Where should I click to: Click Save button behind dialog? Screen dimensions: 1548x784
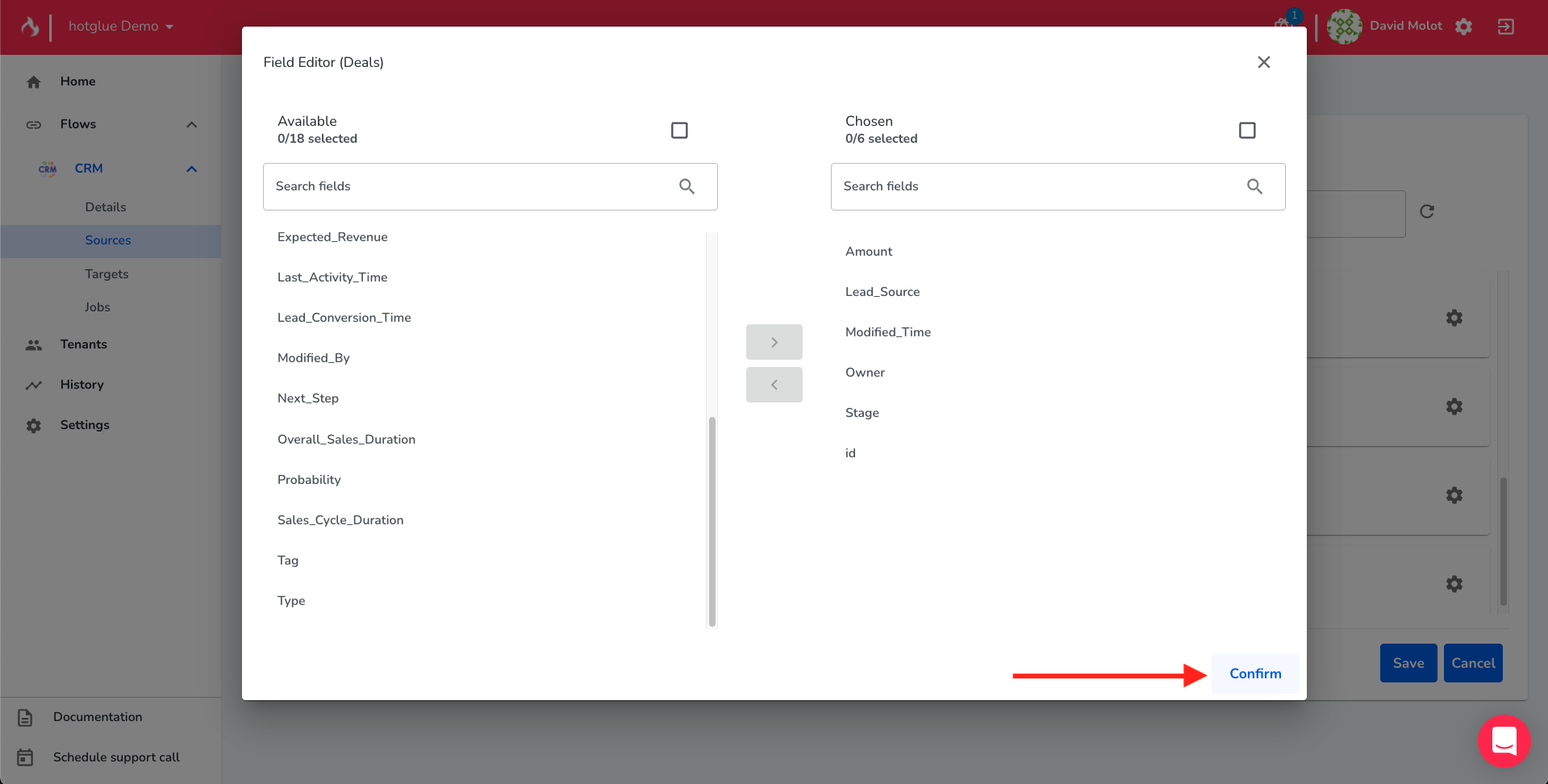point(1408,663)
